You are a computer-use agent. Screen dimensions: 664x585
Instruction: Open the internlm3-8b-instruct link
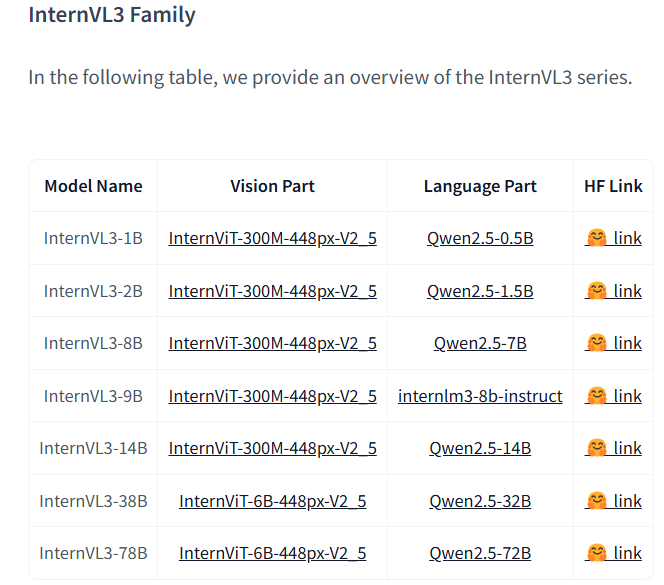coord(480,396)
